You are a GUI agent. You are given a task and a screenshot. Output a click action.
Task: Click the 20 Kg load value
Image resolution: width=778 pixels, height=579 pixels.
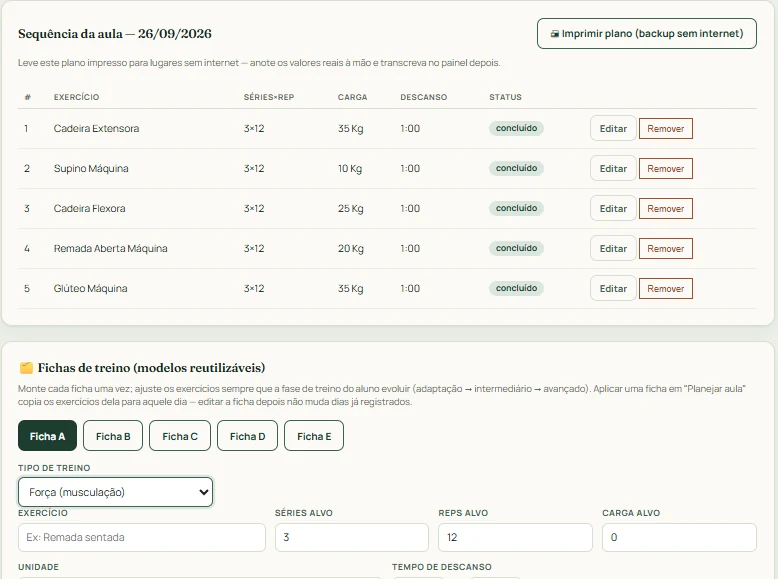pyautogui.click(x=350, y=249)
